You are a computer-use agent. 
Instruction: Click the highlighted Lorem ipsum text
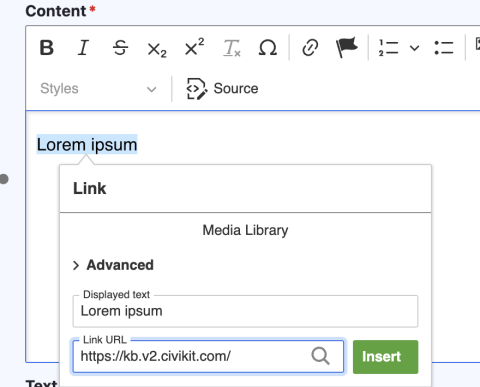click(87, 145)
